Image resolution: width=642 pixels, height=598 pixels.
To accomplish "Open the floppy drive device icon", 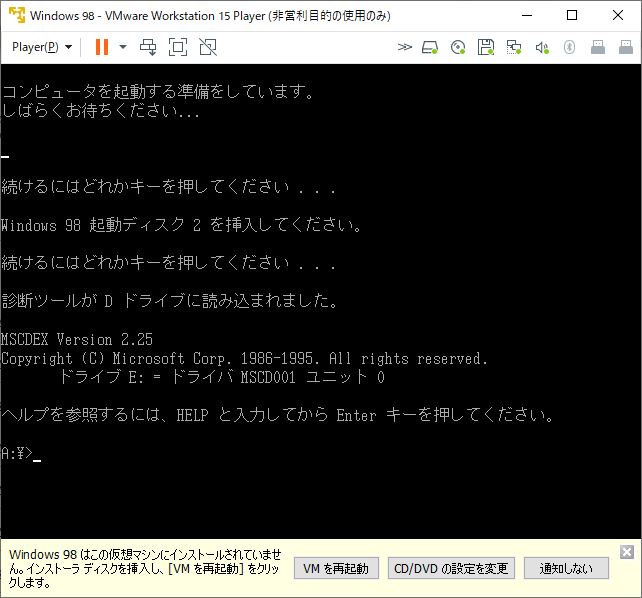I will pyautogui.click(x=486, y=47).
